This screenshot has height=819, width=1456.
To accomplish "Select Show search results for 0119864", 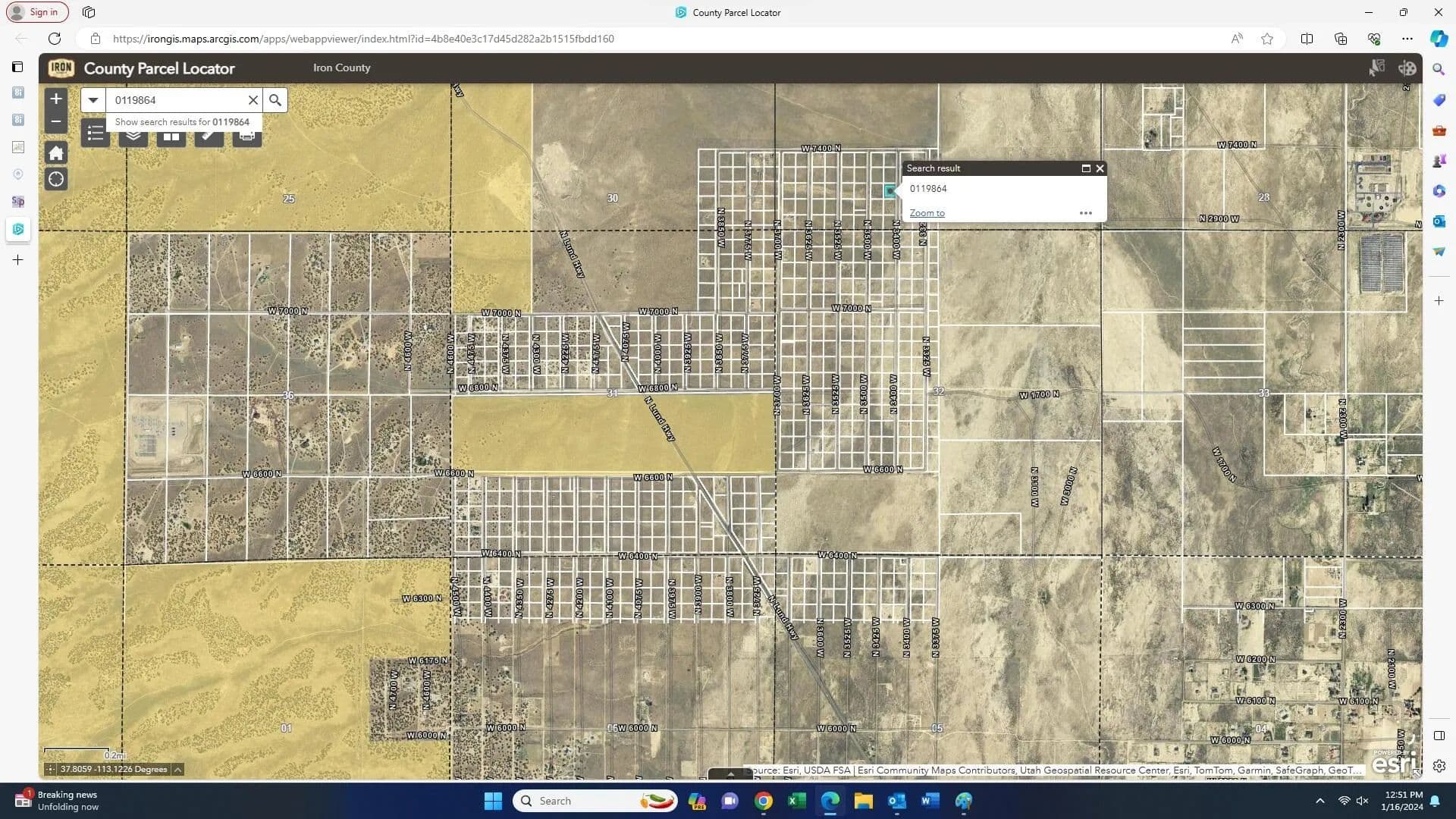I will point(182,122).
